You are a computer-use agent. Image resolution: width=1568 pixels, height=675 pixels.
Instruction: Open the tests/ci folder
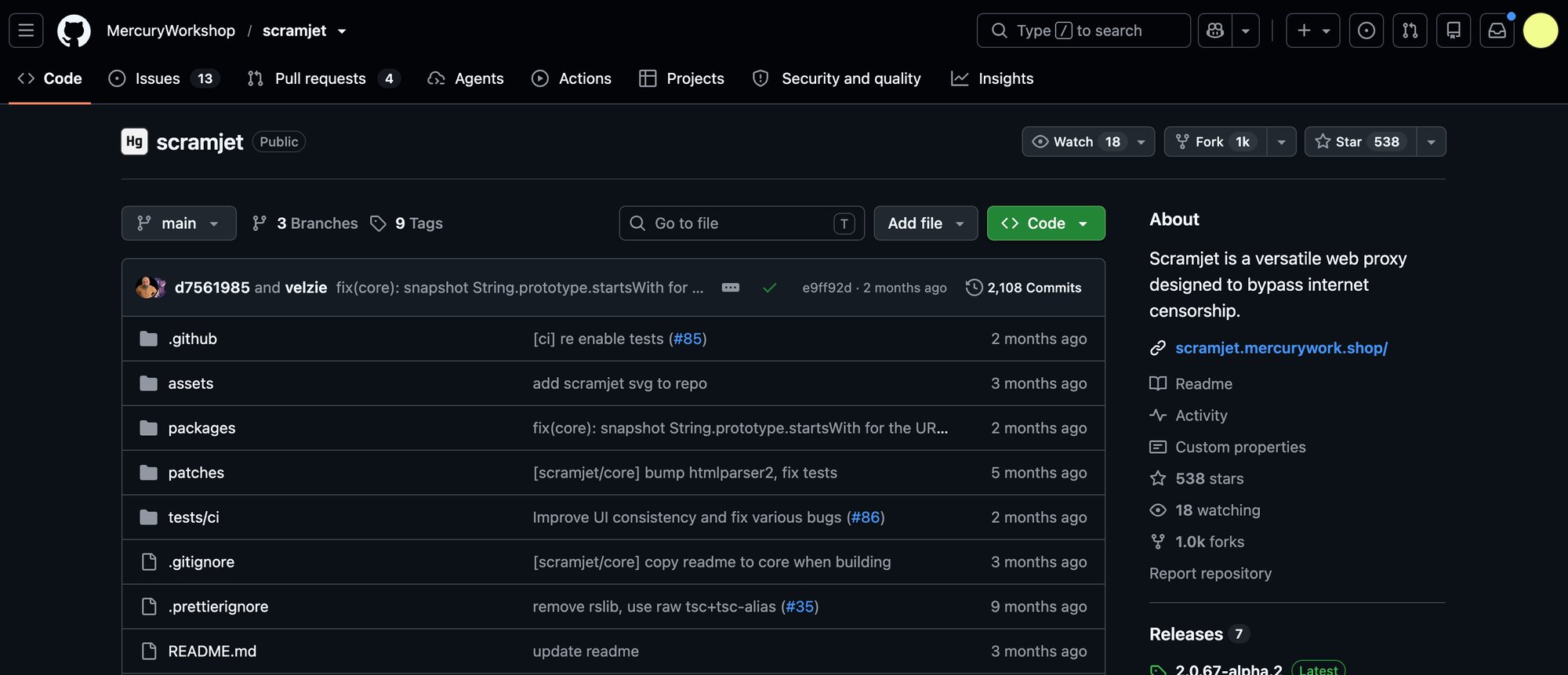[194, 517]
